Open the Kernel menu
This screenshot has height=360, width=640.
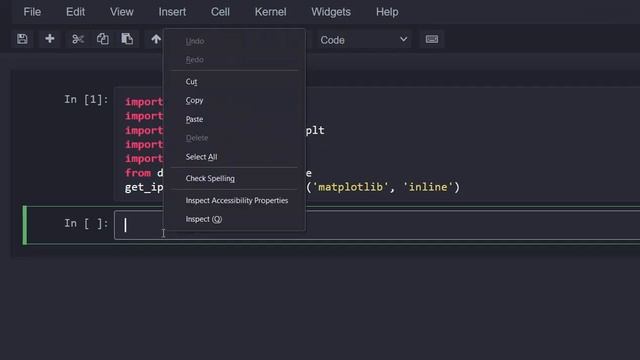point(271,12)
